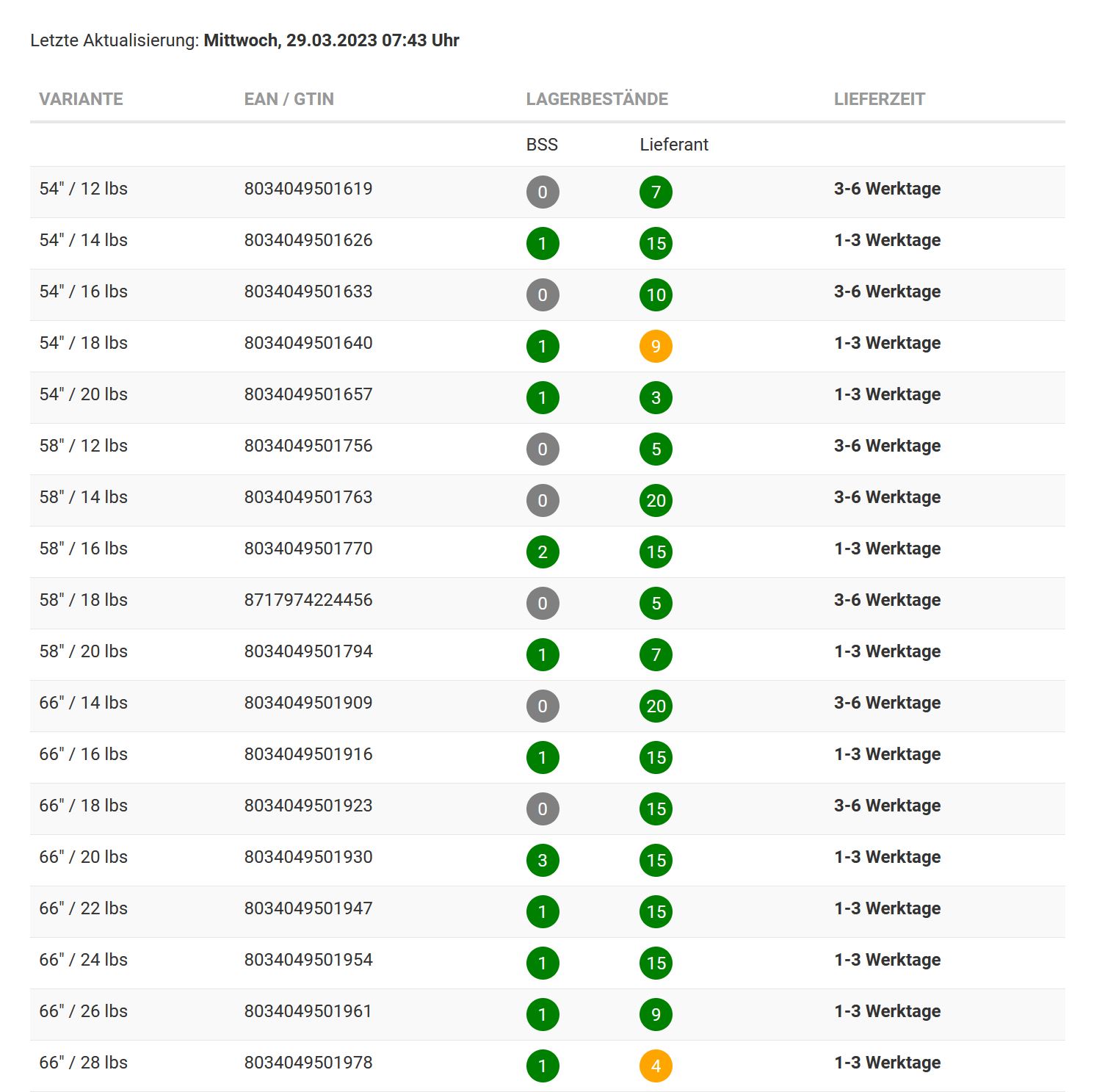The width and height of the screenshot is (1094, 1092).
Task: Click the green BSS badge showing 3 for 66" / 20 lbs
Action: point(543,860)
